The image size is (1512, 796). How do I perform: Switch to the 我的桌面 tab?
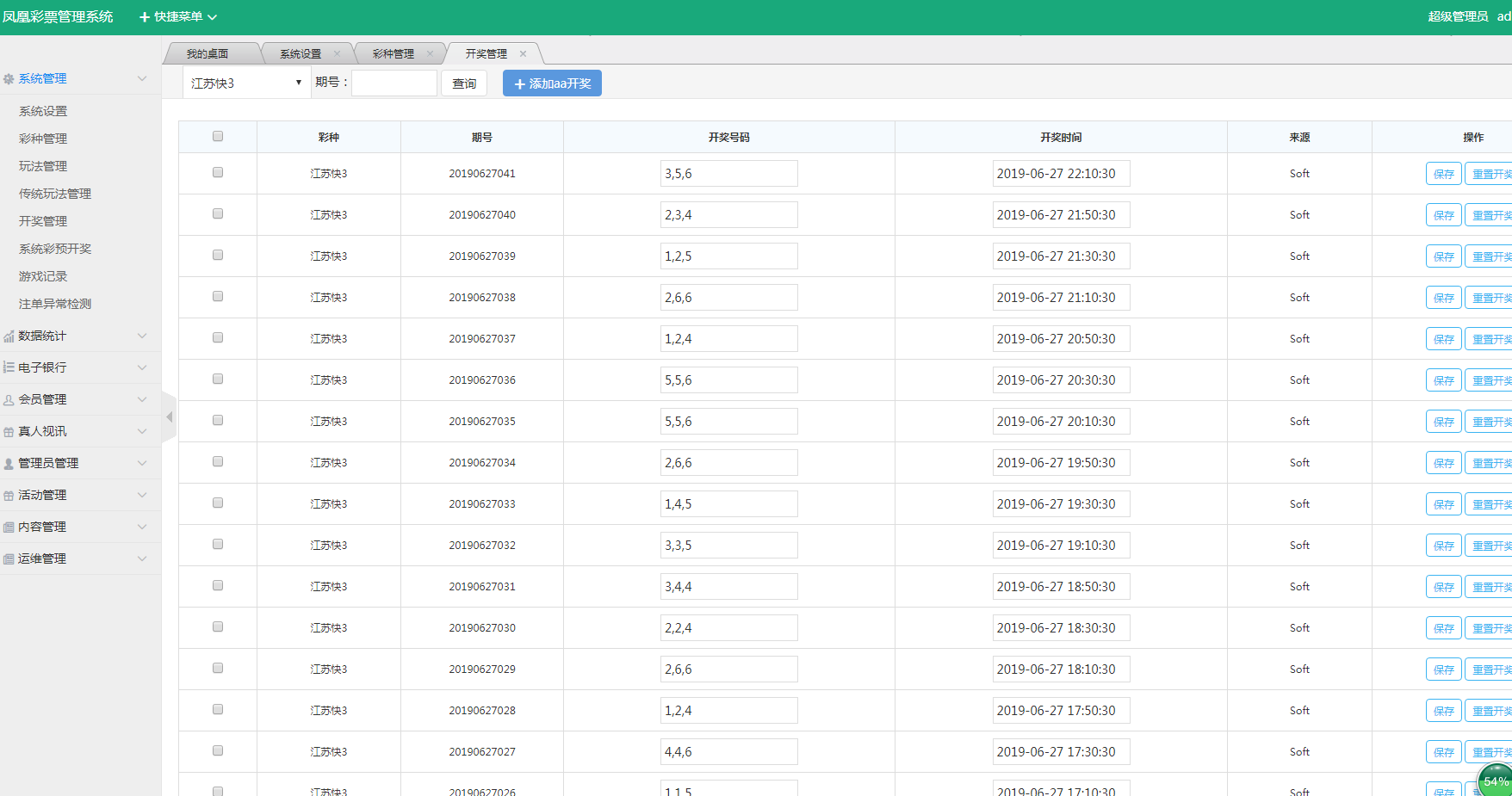coord(208,53)
